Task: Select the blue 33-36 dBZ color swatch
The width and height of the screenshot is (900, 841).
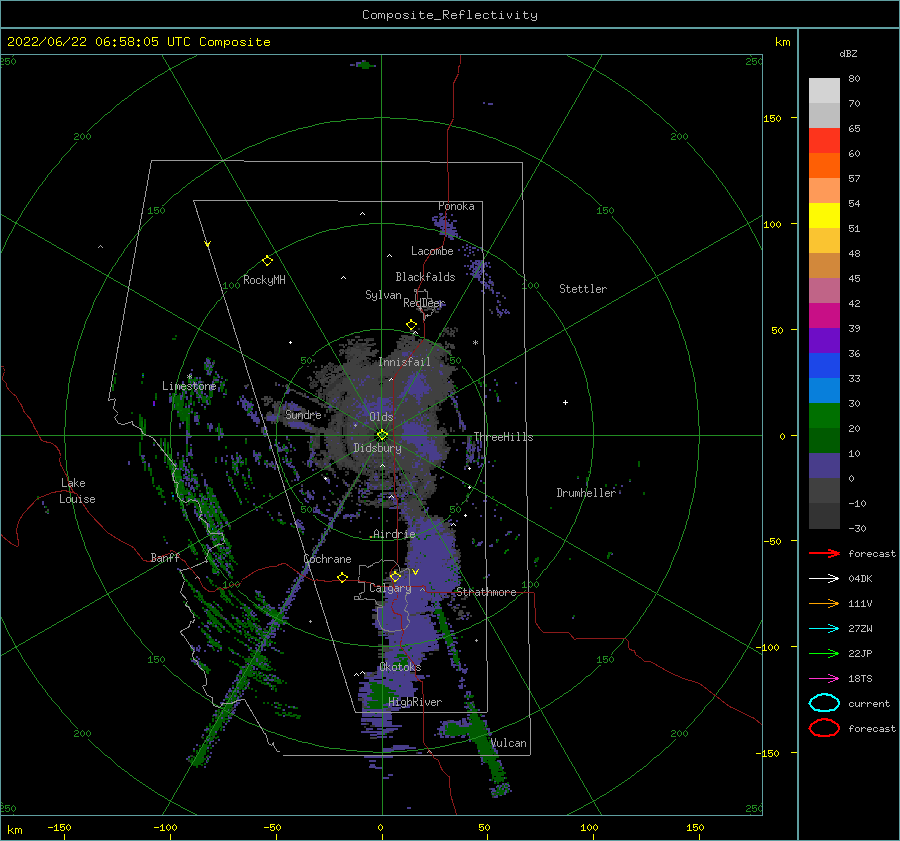Action: (x=824, y=366)
